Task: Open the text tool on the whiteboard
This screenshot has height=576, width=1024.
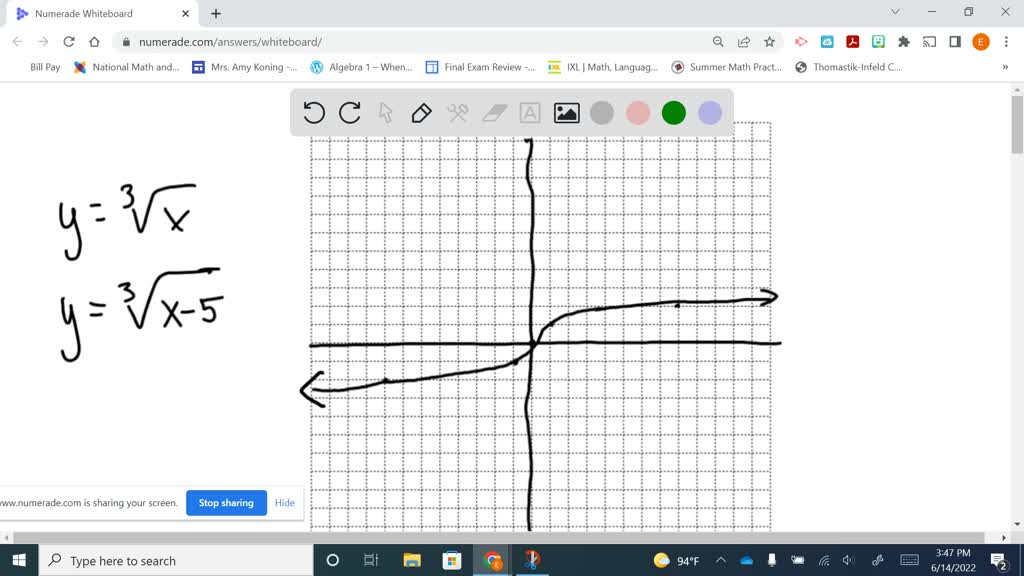Action: (529, 113)
